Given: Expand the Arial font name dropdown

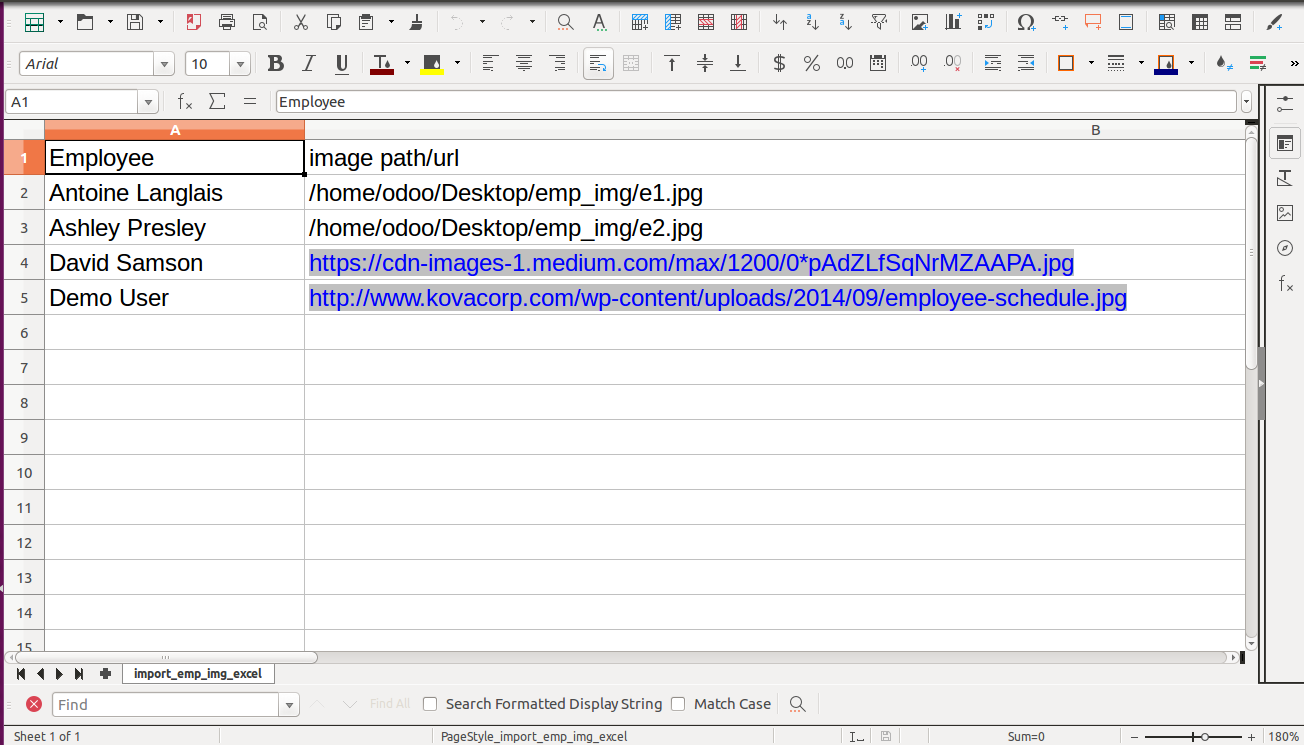Looking at the screenshot, I should coord(164,64).
